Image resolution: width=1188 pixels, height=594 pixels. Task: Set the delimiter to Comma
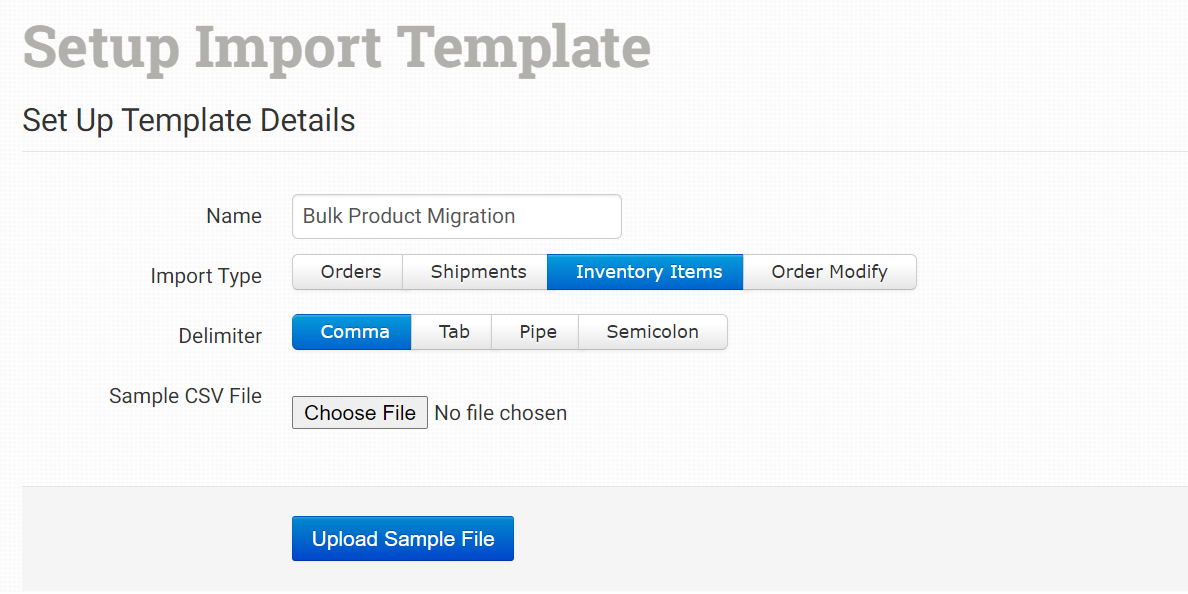coord(351,332)
